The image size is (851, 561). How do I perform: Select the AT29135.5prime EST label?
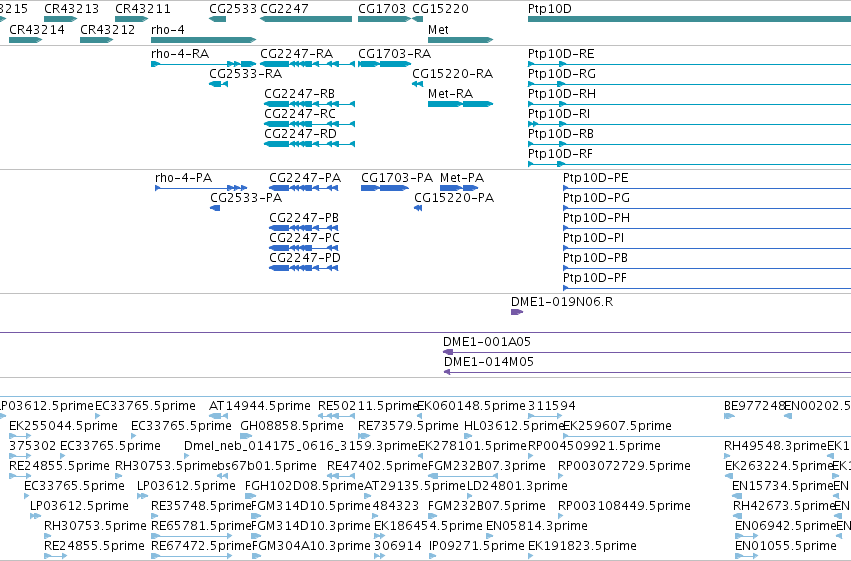coord(415,485)
